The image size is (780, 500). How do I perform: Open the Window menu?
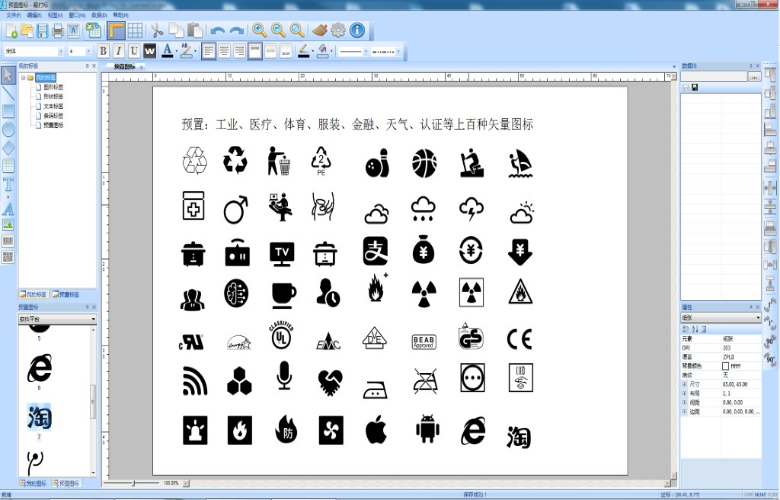coord(77,15)
